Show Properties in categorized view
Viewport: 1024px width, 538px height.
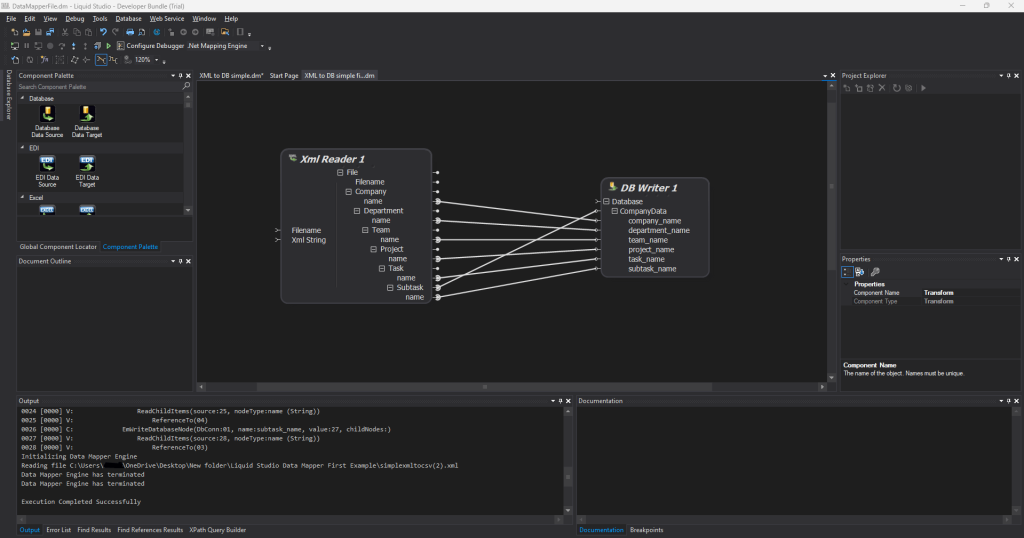pos(847,271)
